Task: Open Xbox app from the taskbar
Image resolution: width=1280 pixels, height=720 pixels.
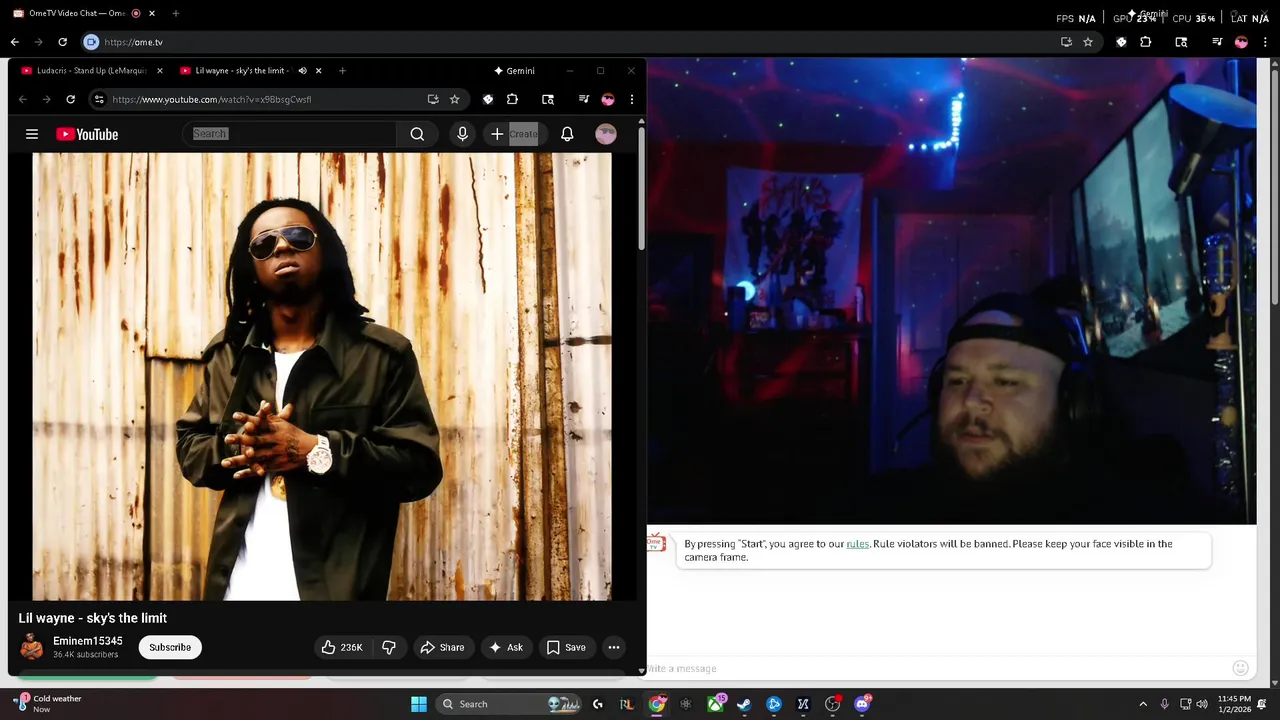Action: coord(715,704)
